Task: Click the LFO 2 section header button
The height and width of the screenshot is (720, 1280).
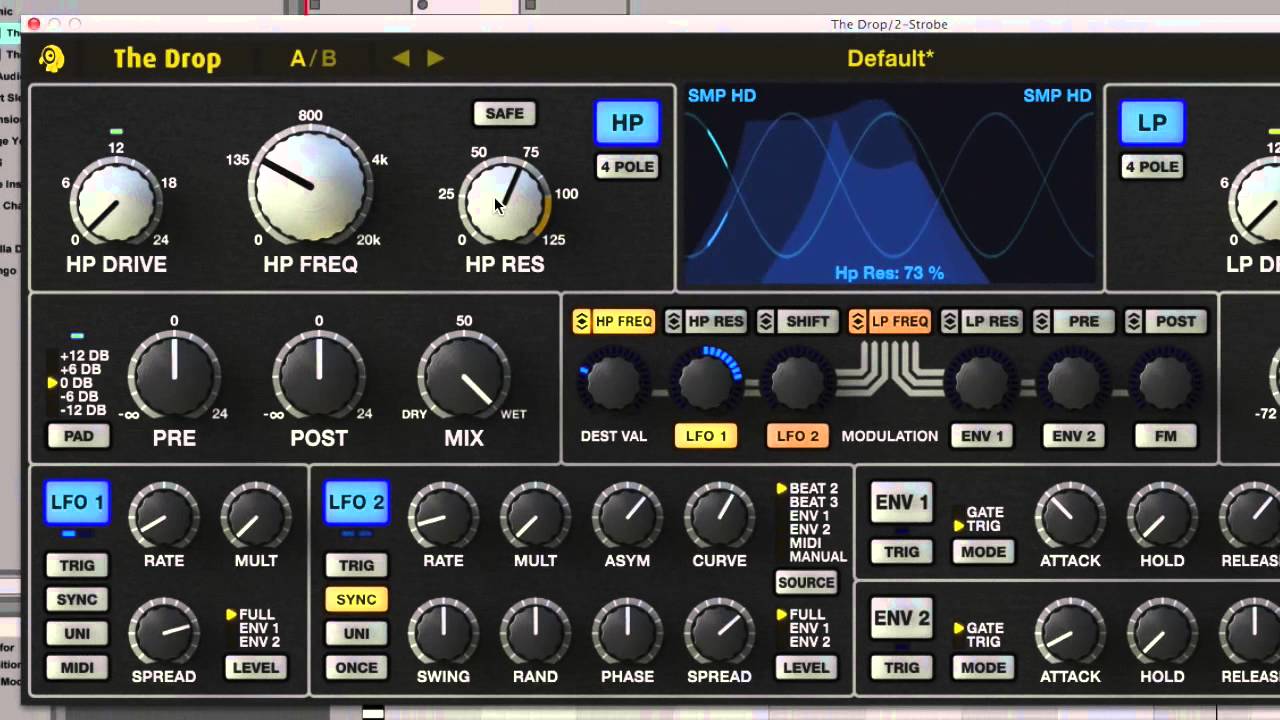Action: point(356,502)
